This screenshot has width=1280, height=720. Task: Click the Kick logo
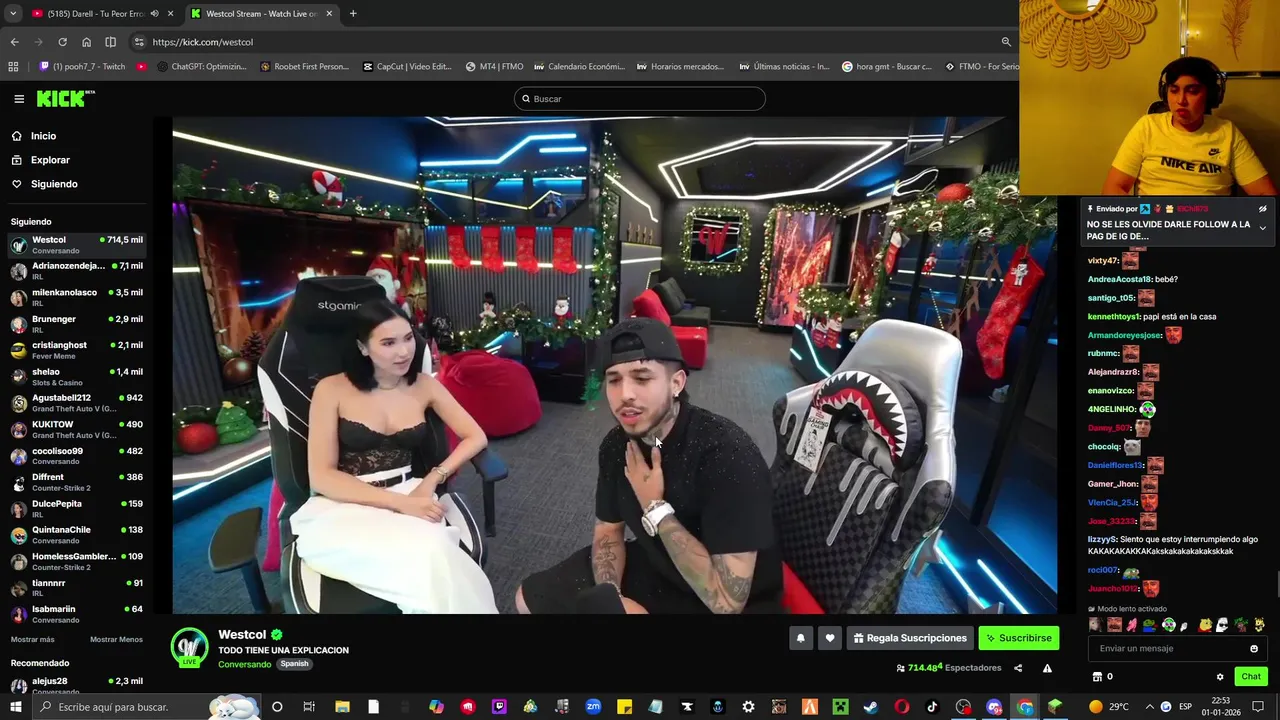click(65, 98)
